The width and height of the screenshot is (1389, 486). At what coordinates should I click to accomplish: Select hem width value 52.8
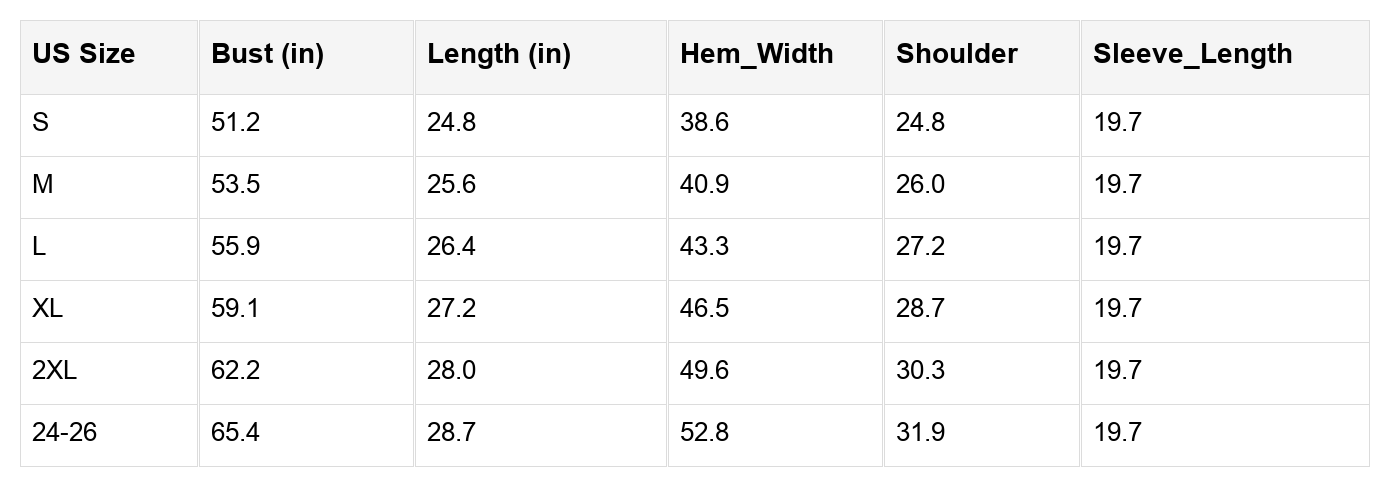704,433
